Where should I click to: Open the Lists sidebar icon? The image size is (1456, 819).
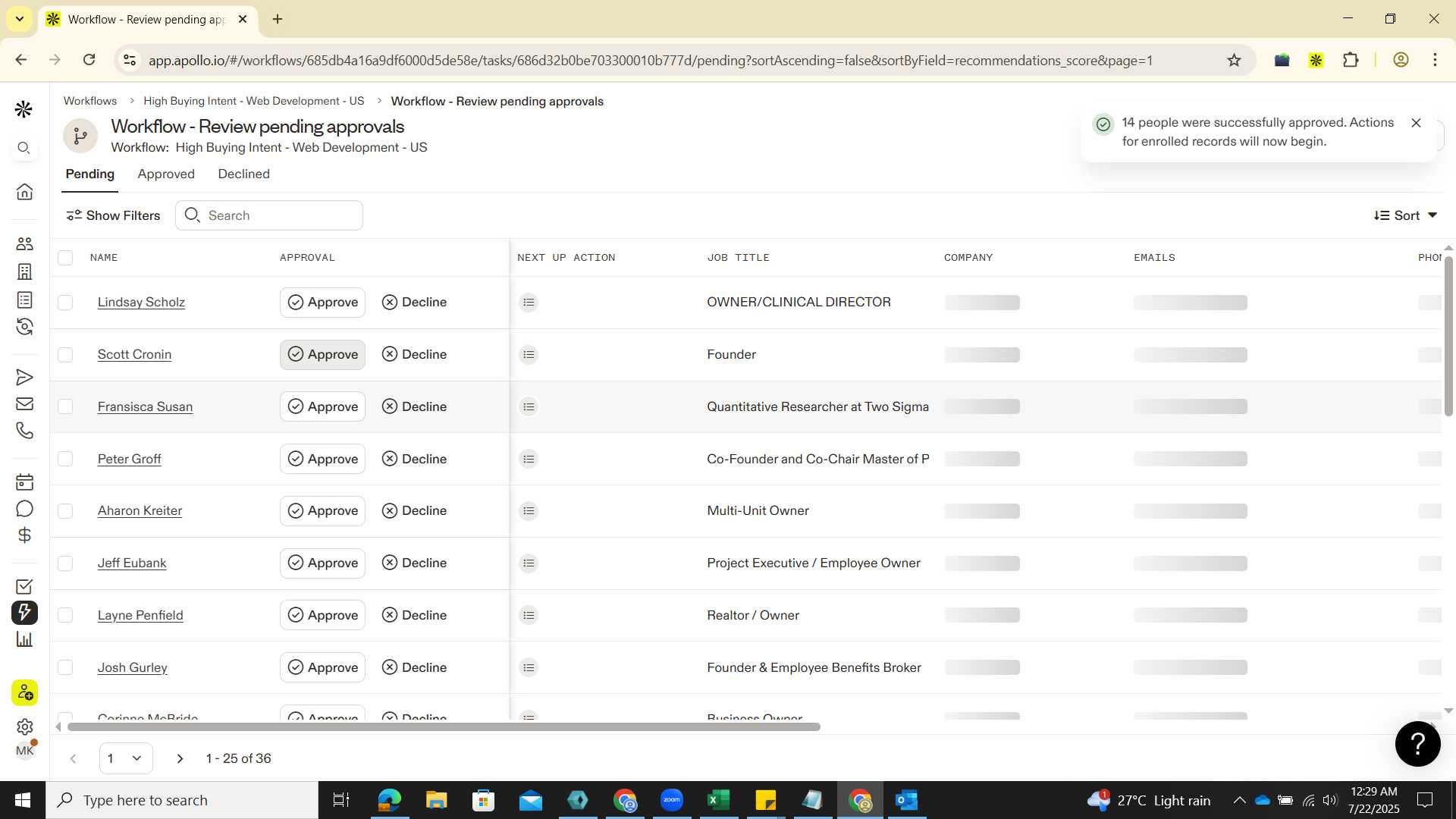click(x=24, y=300)
